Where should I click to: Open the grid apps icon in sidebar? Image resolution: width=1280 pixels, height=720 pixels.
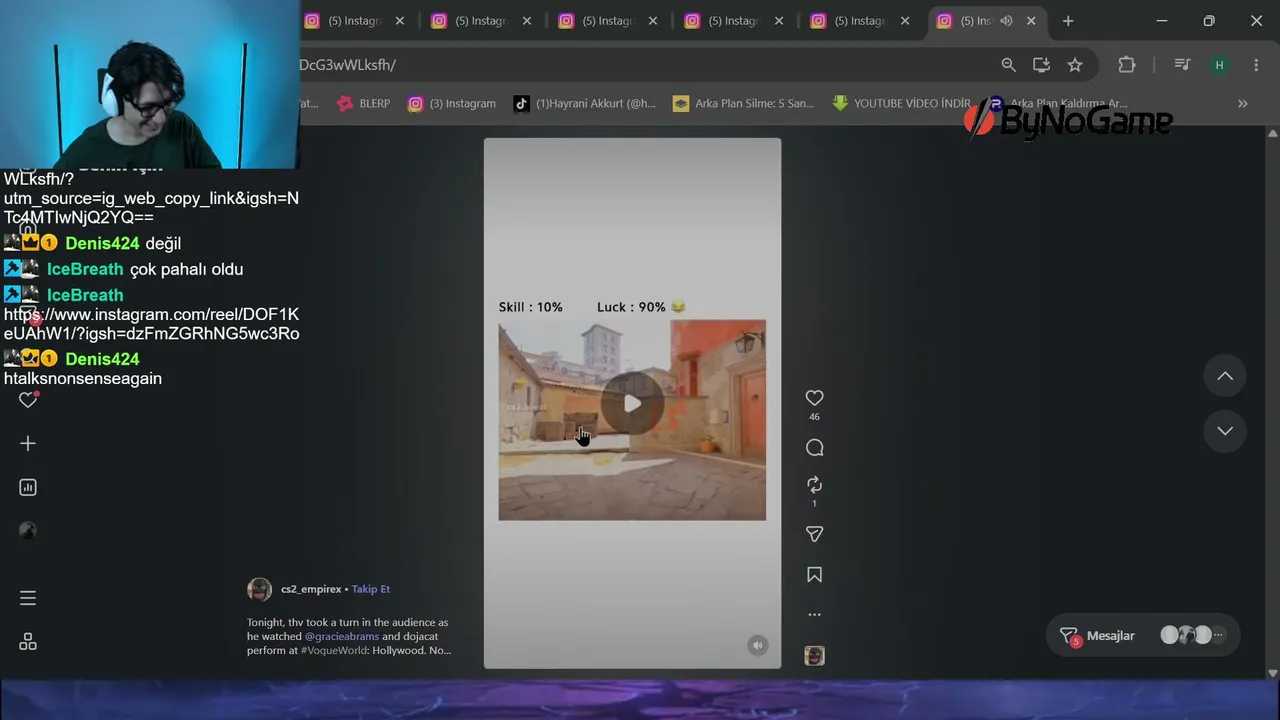tap(28, 642)
